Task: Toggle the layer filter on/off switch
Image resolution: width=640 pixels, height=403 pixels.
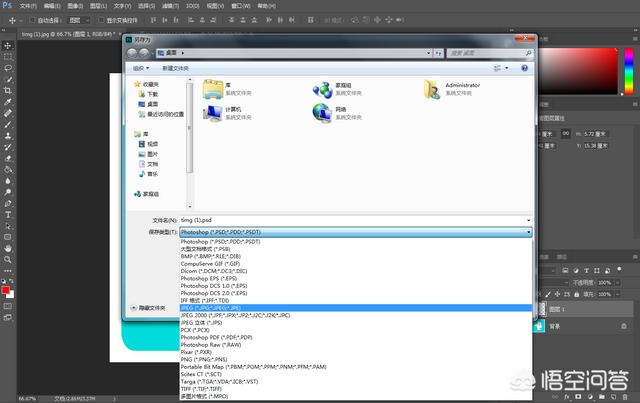Action: [x=619, y=269]
